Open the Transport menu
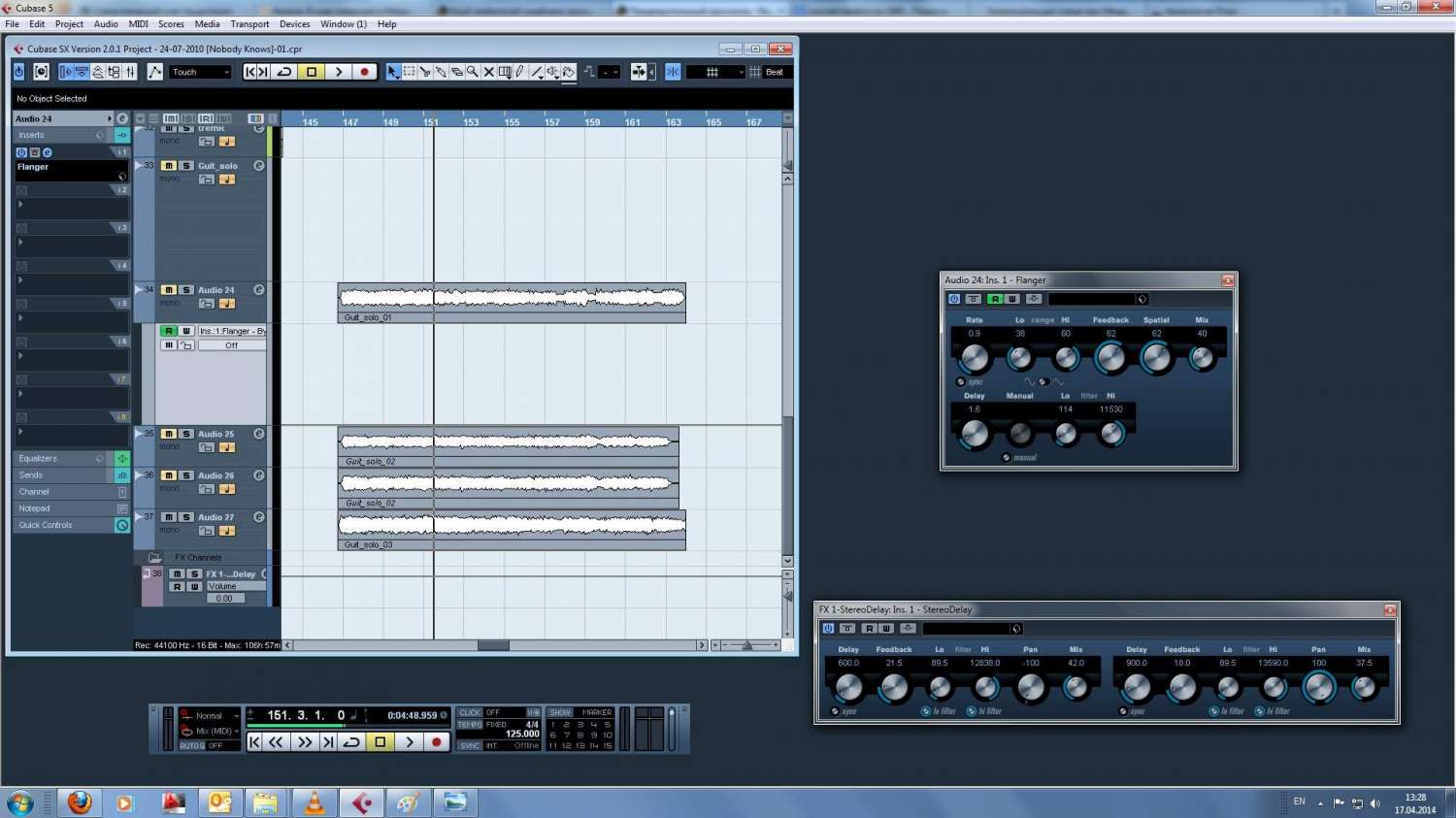 (x=249, y=24)
